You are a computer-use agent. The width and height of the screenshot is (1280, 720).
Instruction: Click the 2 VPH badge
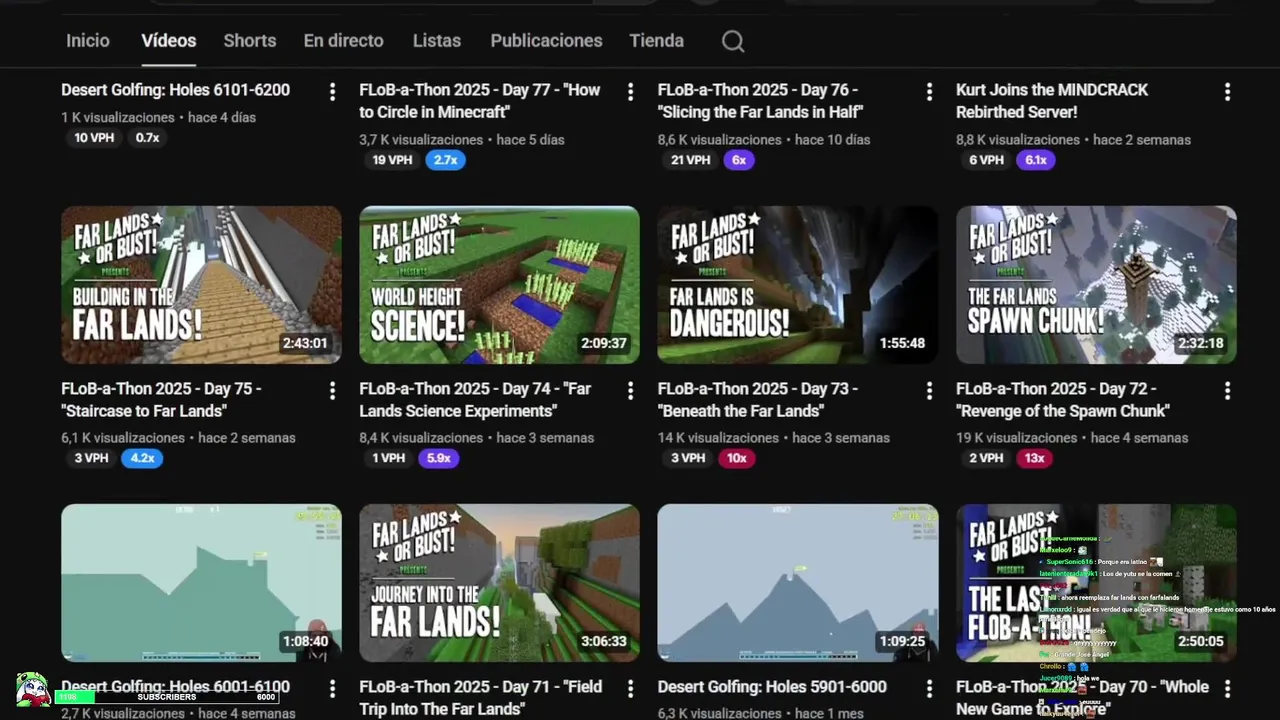tap(986, 458)
